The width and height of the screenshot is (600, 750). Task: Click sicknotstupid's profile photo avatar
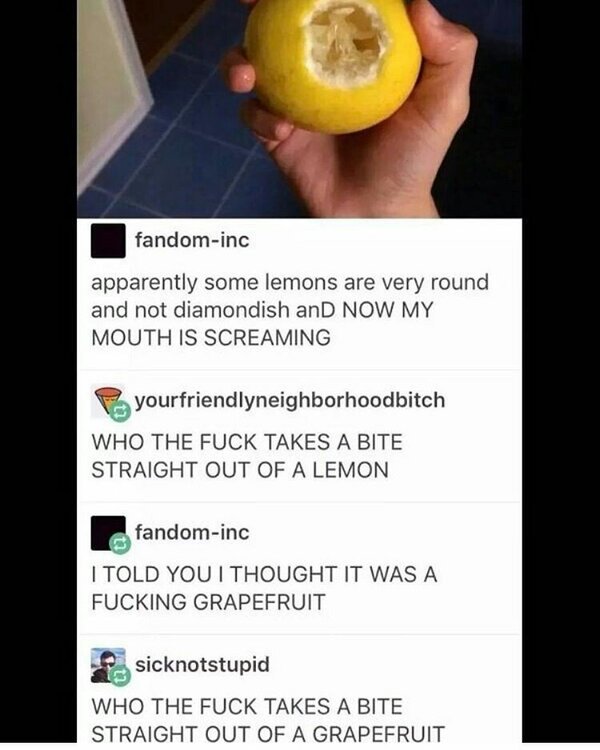click(108, 665)
